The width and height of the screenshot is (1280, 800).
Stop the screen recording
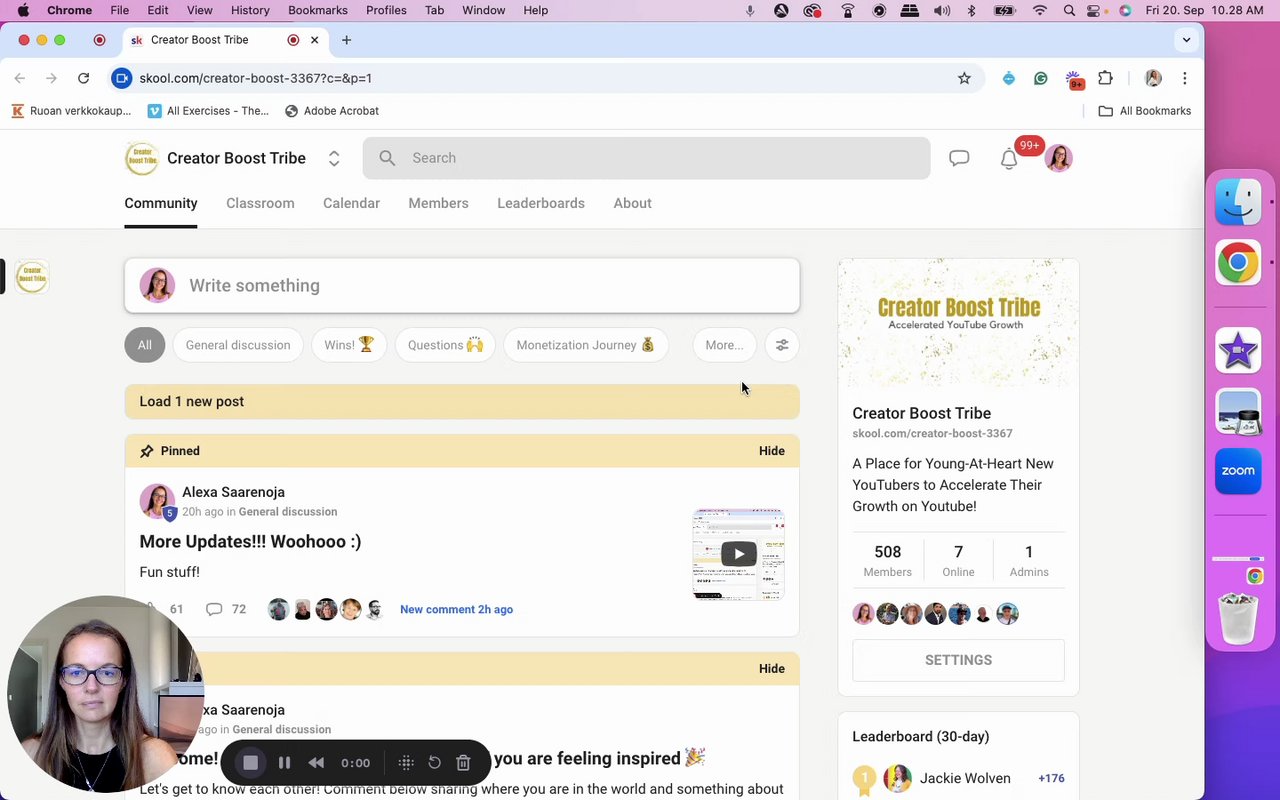pyautogui.click(x=251, y=763)
